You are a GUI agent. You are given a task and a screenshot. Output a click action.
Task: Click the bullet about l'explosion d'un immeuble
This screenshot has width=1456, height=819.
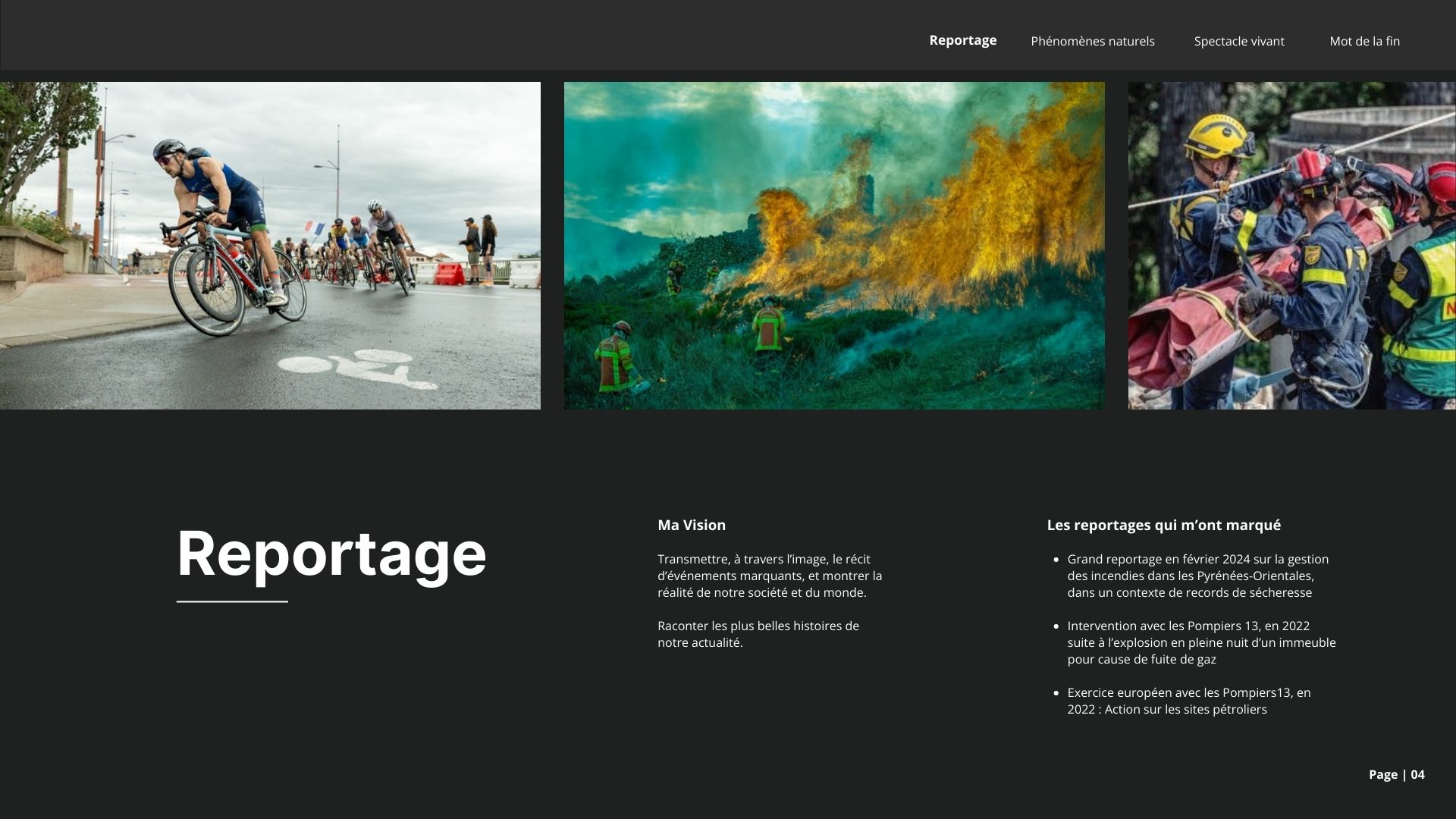point(1201,642)
